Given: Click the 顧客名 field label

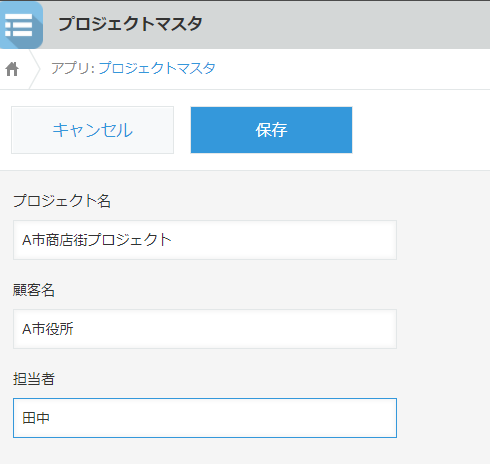Looking at the screenshot, I should click(34, 290).
